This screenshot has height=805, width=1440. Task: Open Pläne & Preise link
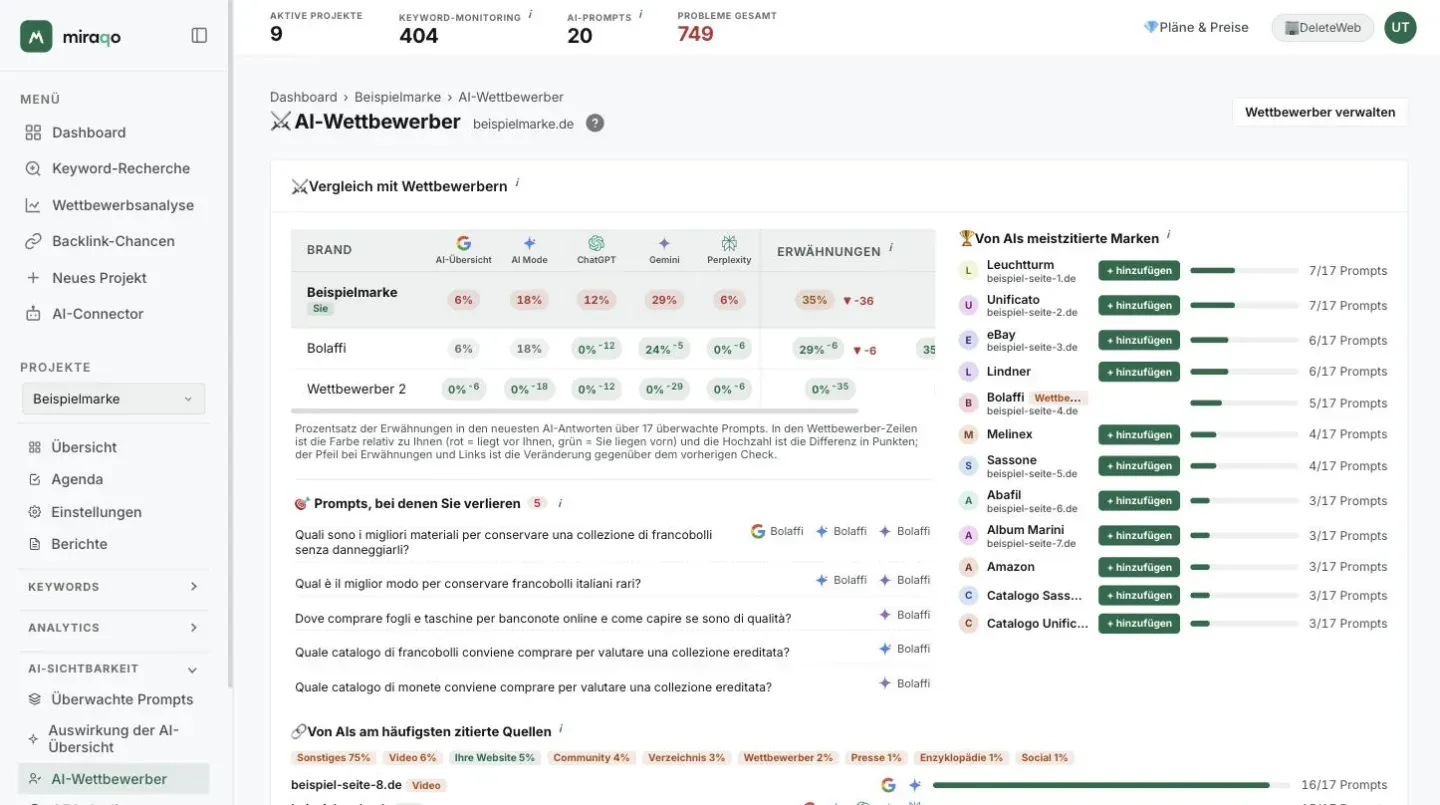click(x=1196, y=27)
